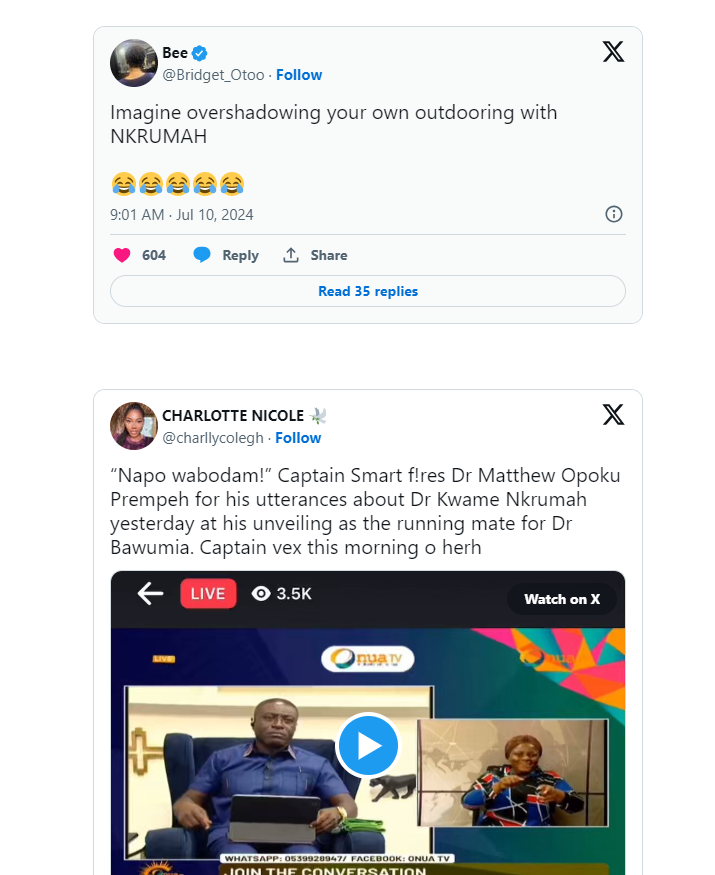Open Read 35 replies button
715x875 pixels.
click(368, 291)
